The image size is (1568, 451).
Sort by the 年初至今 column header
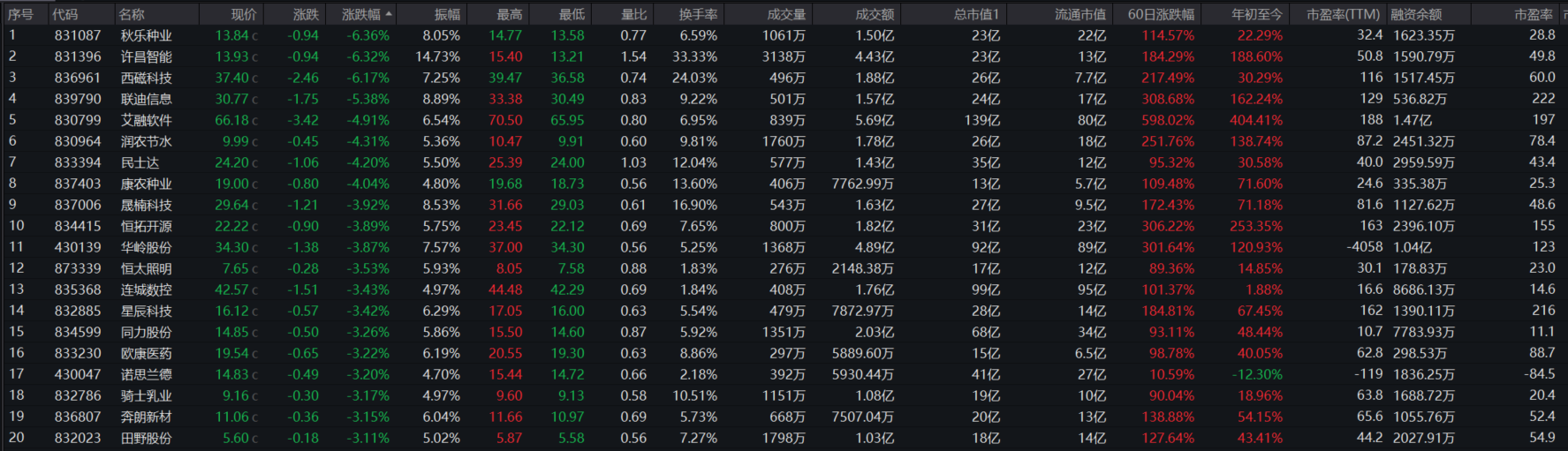point(1257,14)
